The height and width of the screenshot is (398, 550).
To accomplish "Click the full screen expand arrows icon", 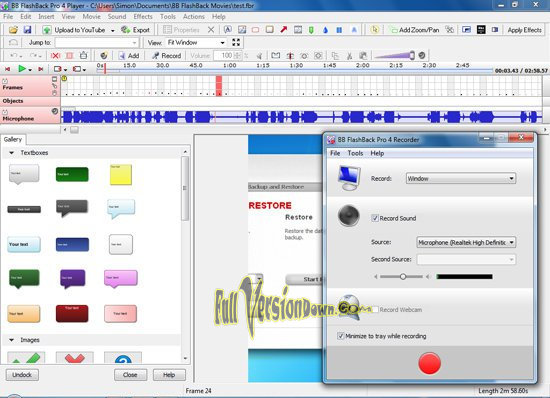I will tap(236, 43).
